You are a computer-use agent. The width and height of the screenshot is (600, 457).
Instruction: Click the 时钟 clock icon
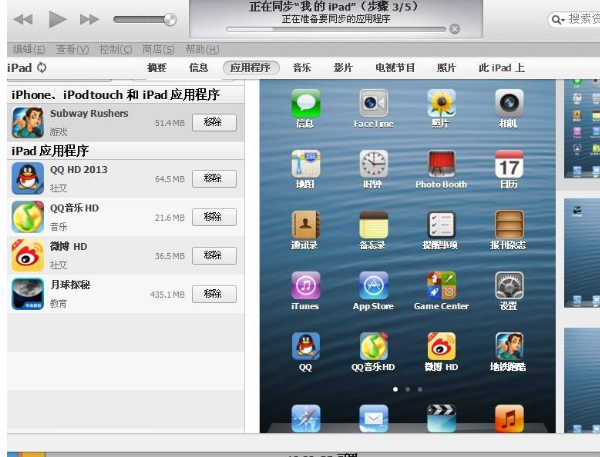[373, 164]
